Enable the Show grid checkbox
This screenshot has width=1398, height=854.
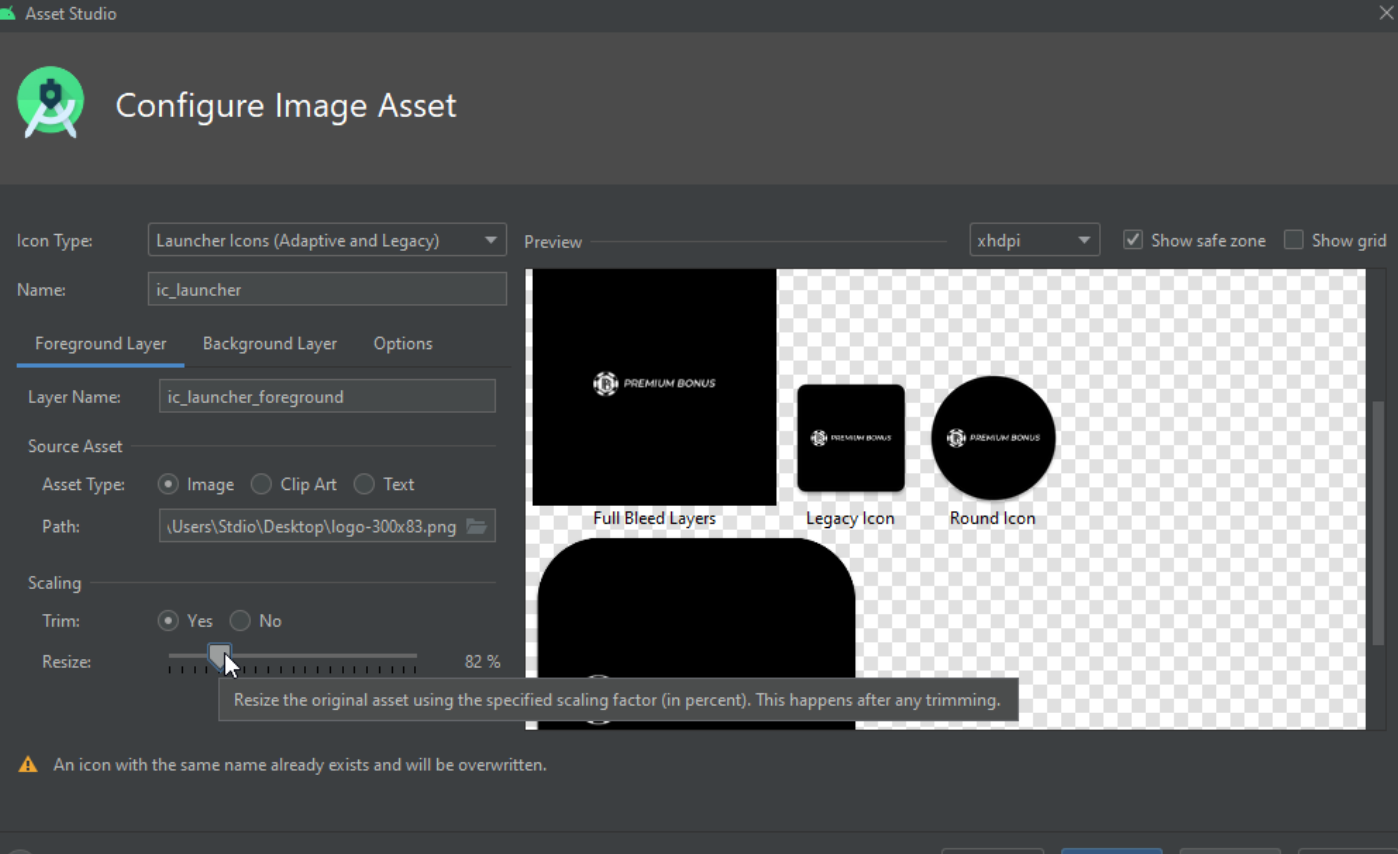point(1294,240)
